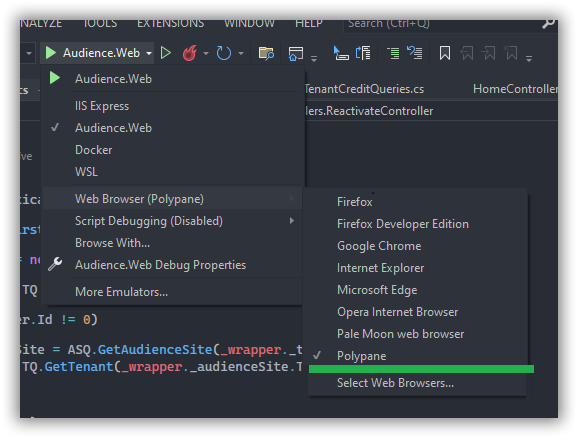The width and height of the screenshot is (578, 438).
Task: Open the dropdown next to the restart icon
Action: pyautogui.click(x=241, y=53)
